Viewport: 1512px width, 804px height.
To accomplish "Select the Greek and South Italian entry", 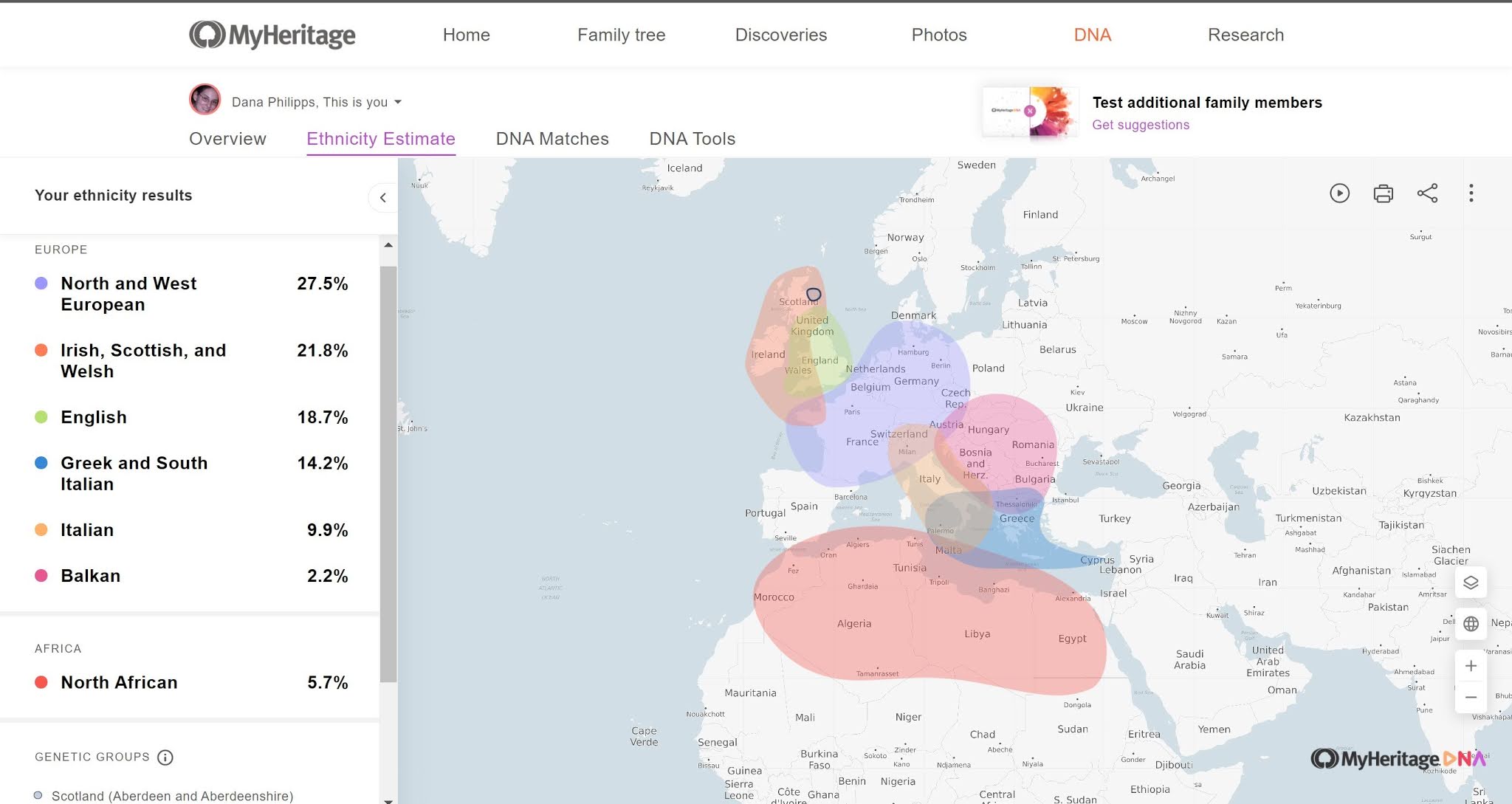I will (134, 473).
